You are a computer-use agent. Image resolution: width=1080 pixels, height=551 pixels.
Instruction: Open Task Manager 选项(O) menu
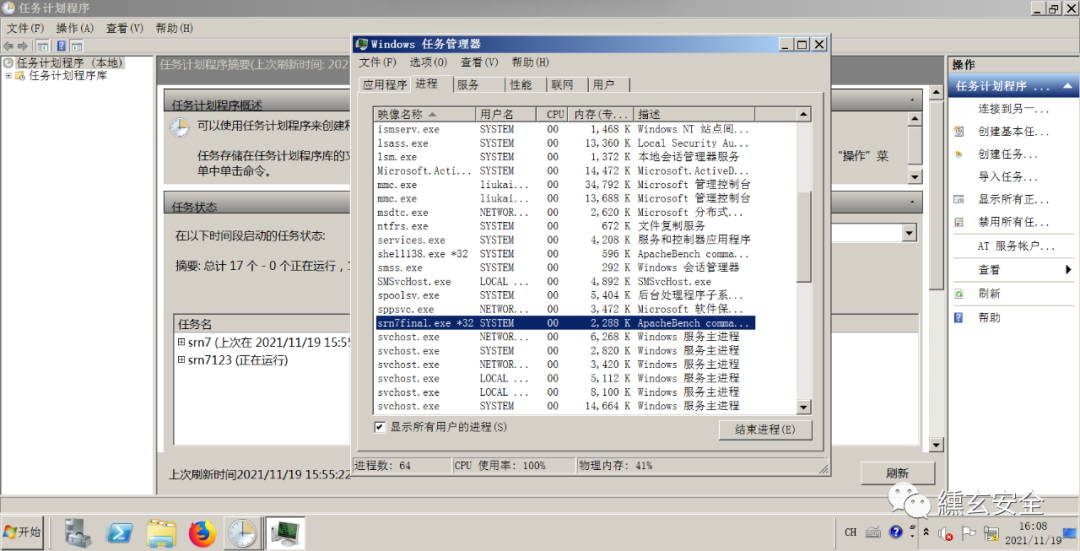428,63
